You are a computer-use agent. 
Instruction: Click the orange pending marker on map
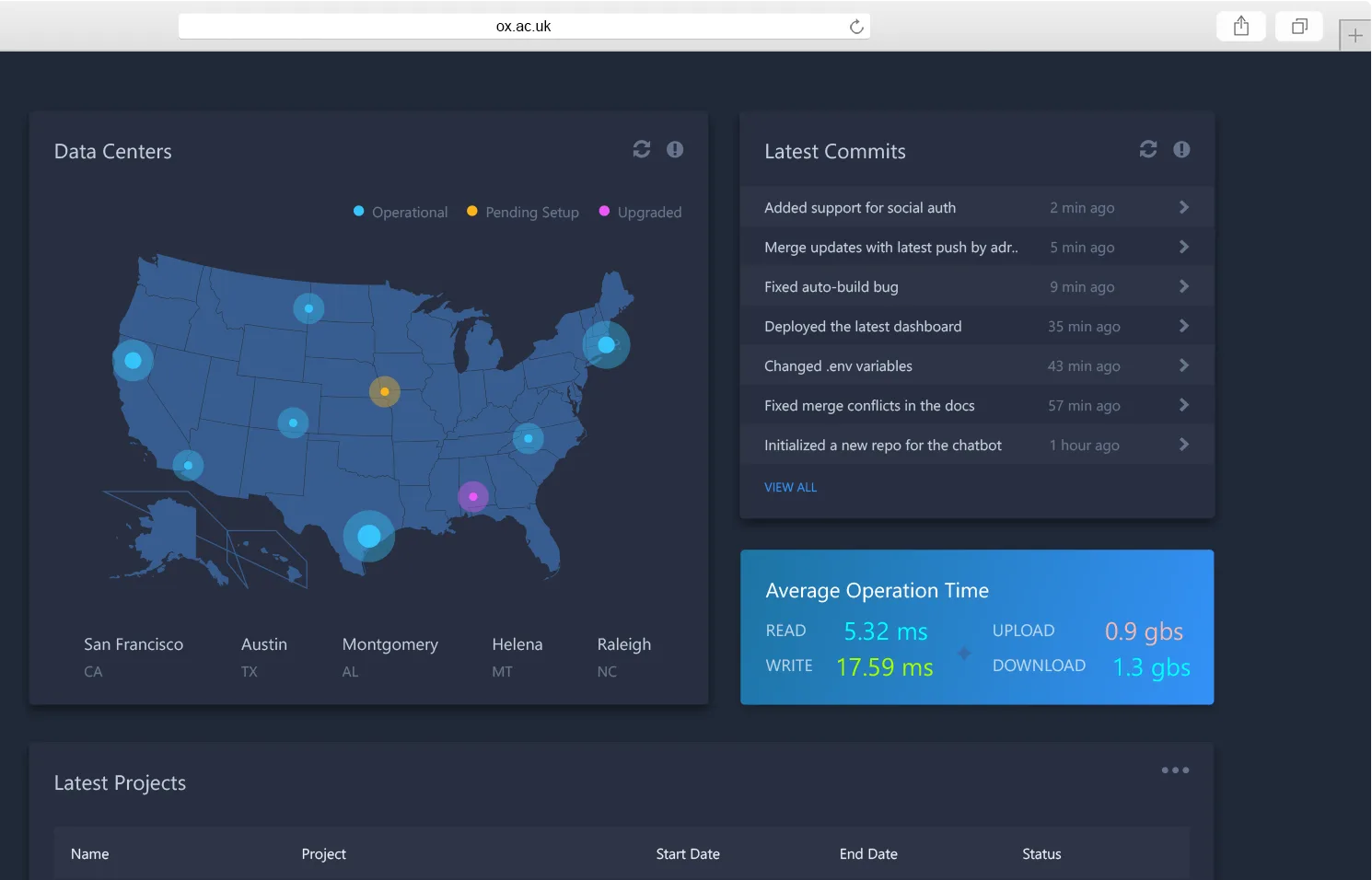[x=385, y=391]
